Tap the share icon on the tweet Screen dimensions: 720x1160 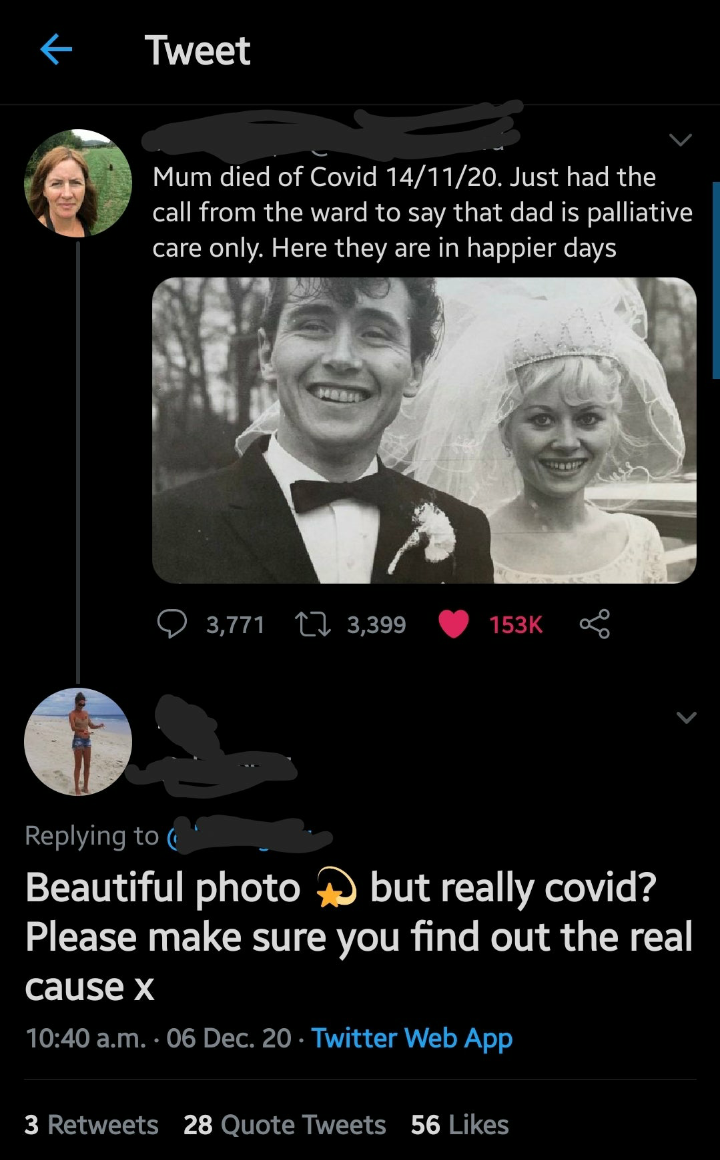click(593, 624)
